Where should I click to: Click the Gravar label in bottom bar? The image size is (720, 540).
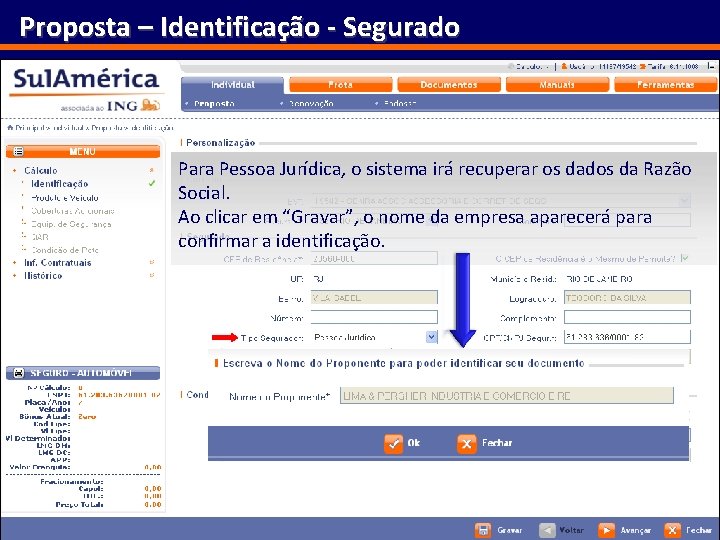click(x=510, y=530)
